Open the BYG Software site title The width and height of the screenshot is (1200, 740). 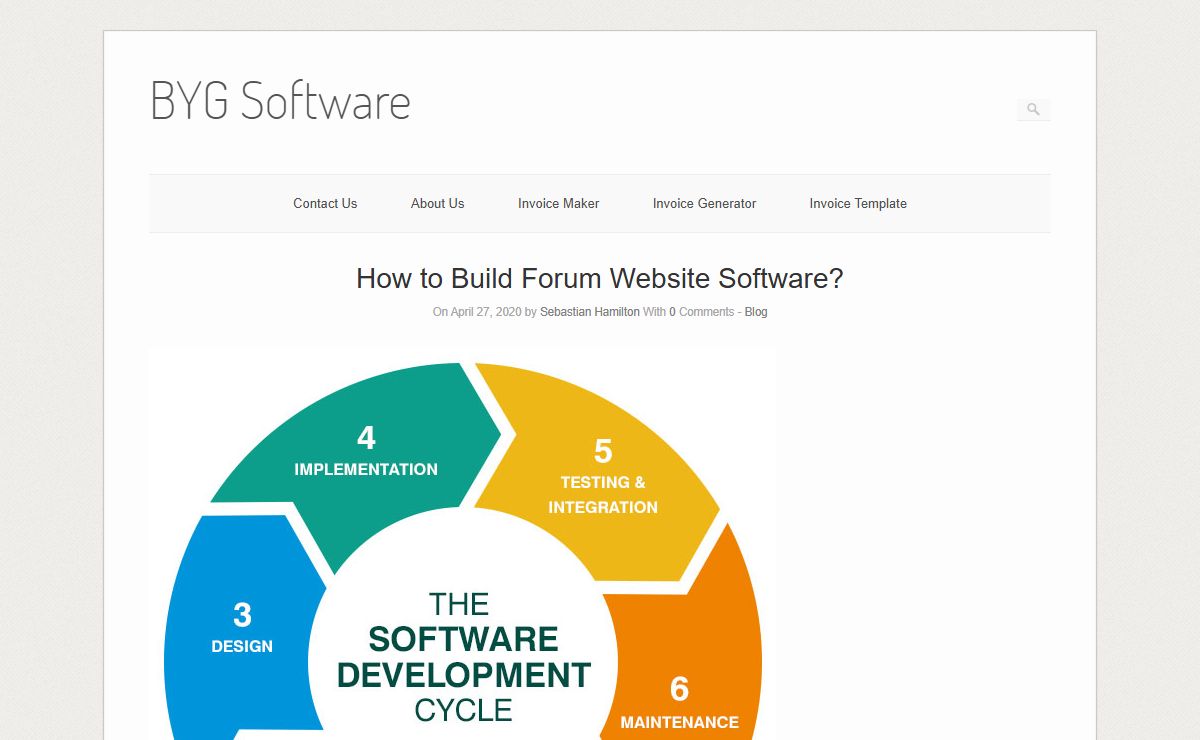(x=280, y=101)
